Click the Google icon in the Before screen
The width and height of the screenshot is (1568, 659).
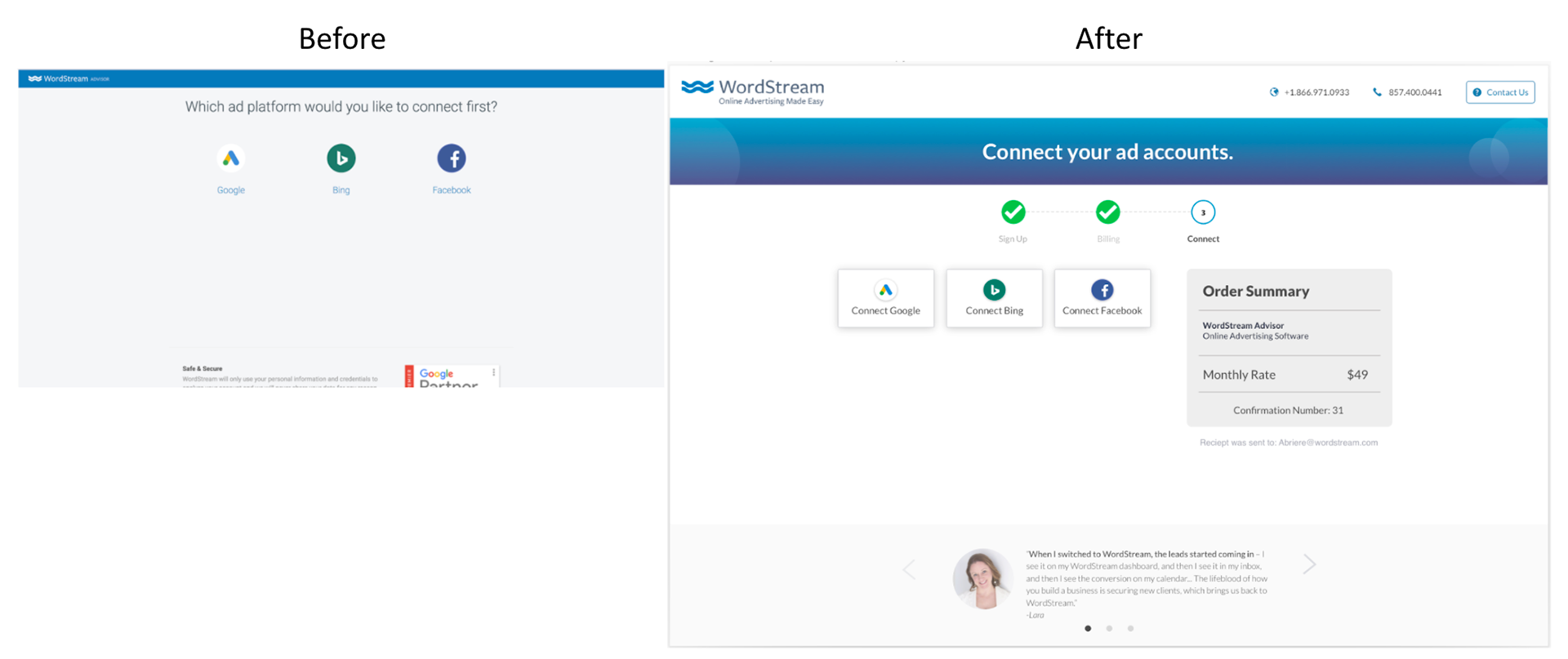[x=231, y=158]
